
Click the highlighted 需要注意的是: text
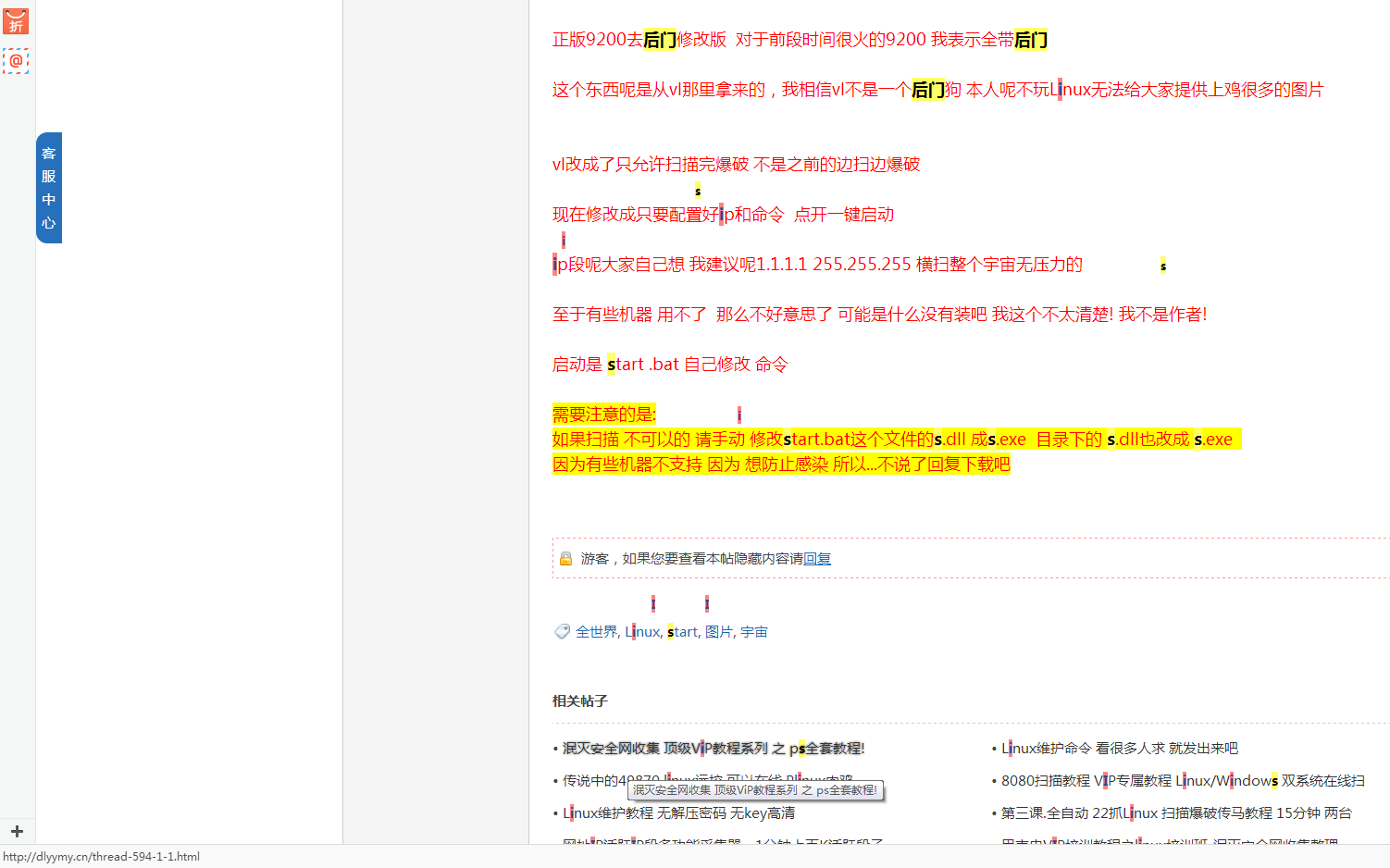[x=604, y=415]
